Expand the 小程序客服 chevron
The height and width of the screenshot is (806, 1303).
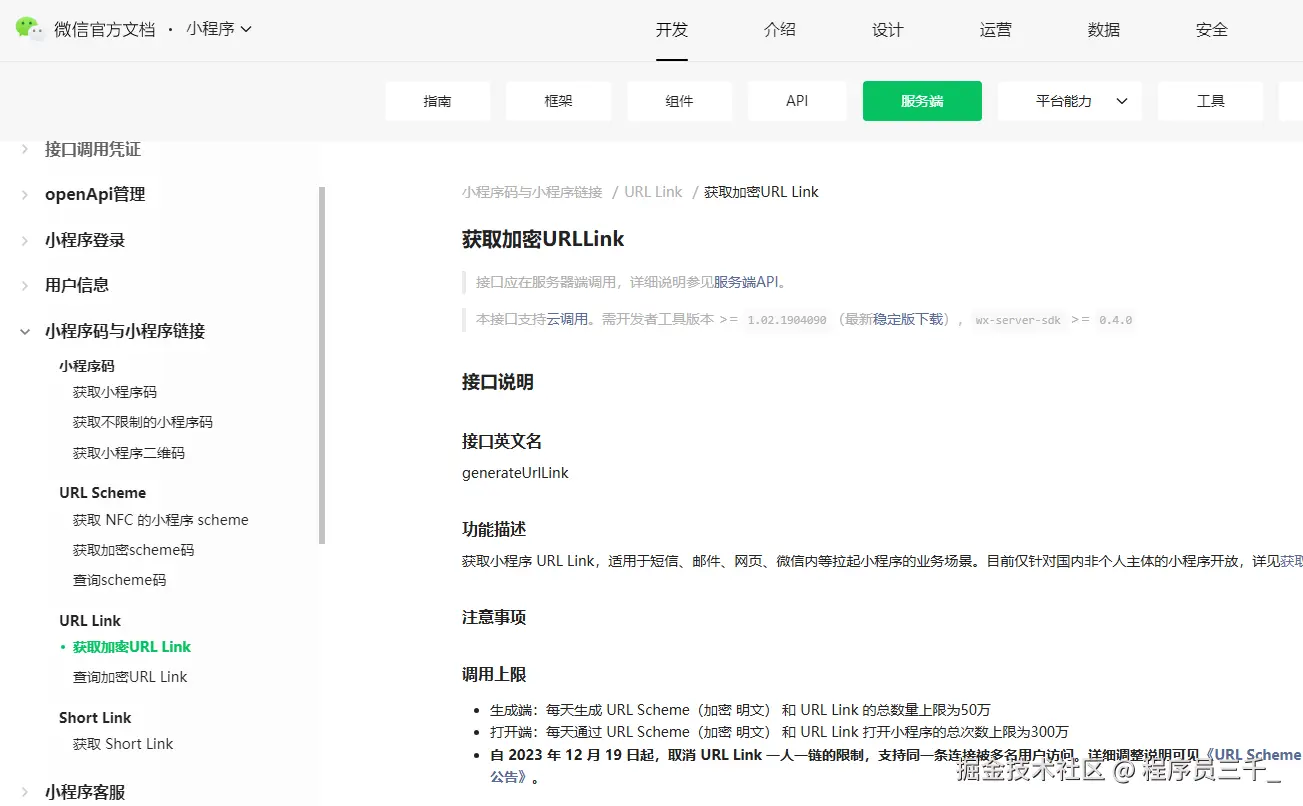(25, 792)
